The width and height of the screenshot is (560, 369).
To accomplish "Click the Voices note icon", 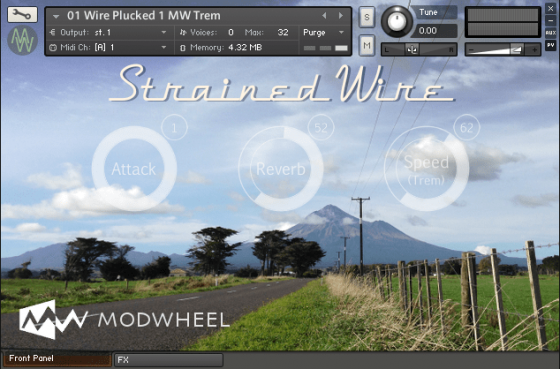I will [183, 33].
